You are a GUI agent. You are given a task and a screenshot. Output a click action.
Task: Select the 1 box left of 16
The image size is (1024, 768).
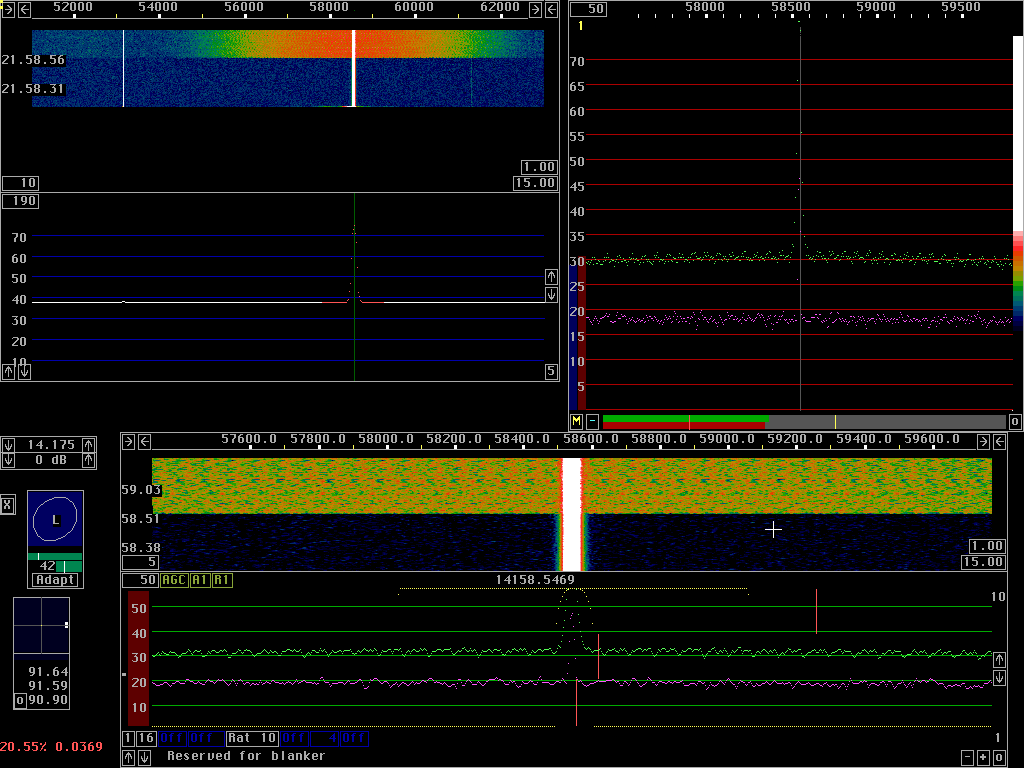(129, 739)
